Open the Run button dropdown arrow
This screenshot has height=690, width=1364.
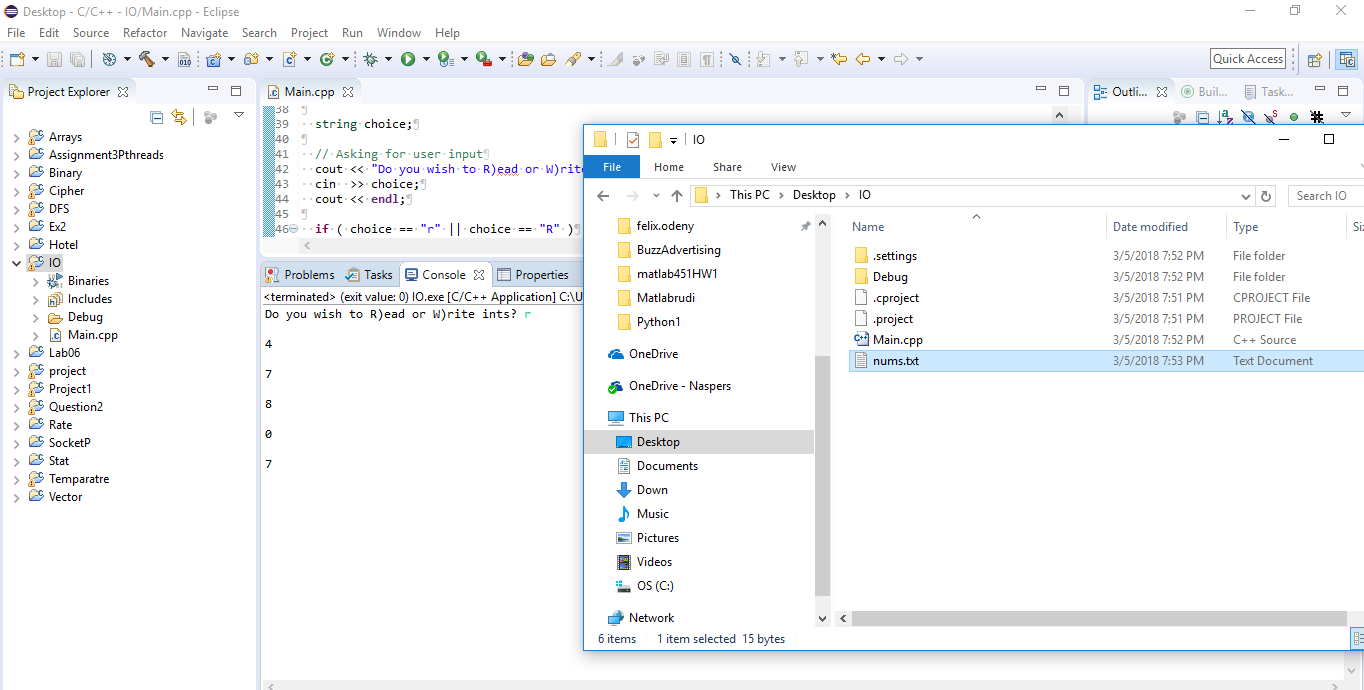point(426,59)
